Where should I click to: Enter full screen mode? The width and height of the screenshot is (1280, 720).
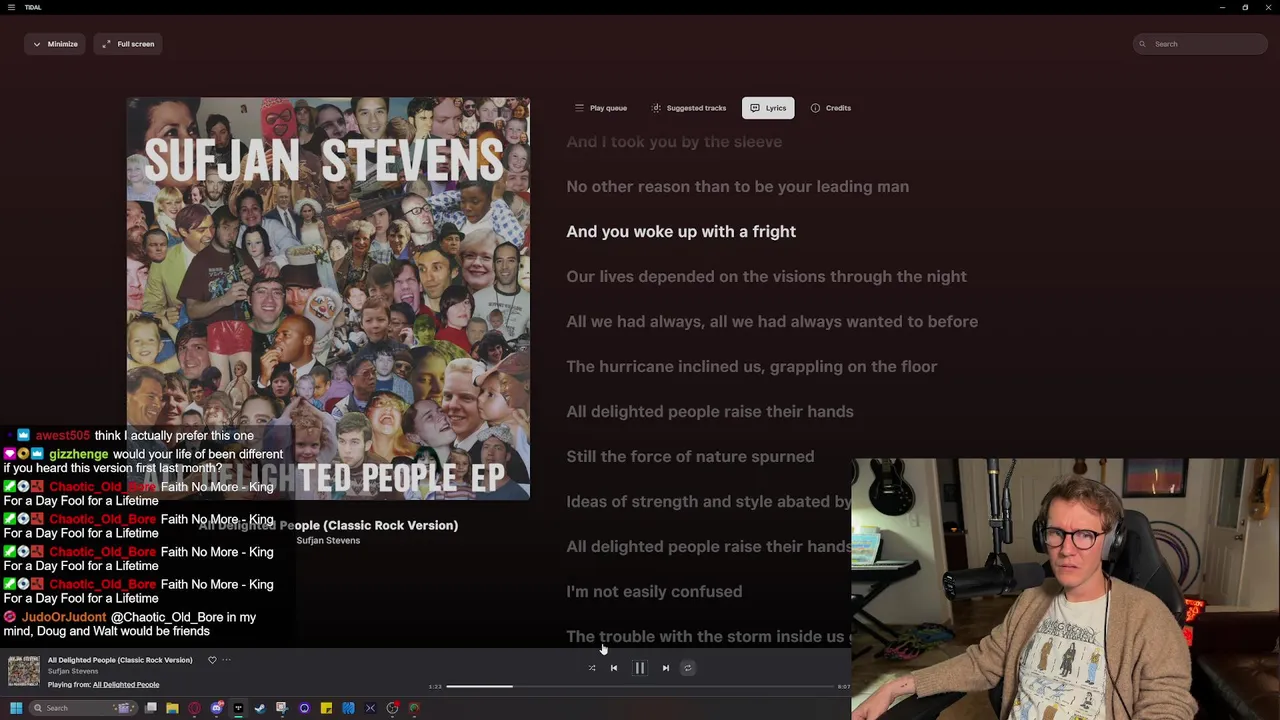click(x=128, y=44)
